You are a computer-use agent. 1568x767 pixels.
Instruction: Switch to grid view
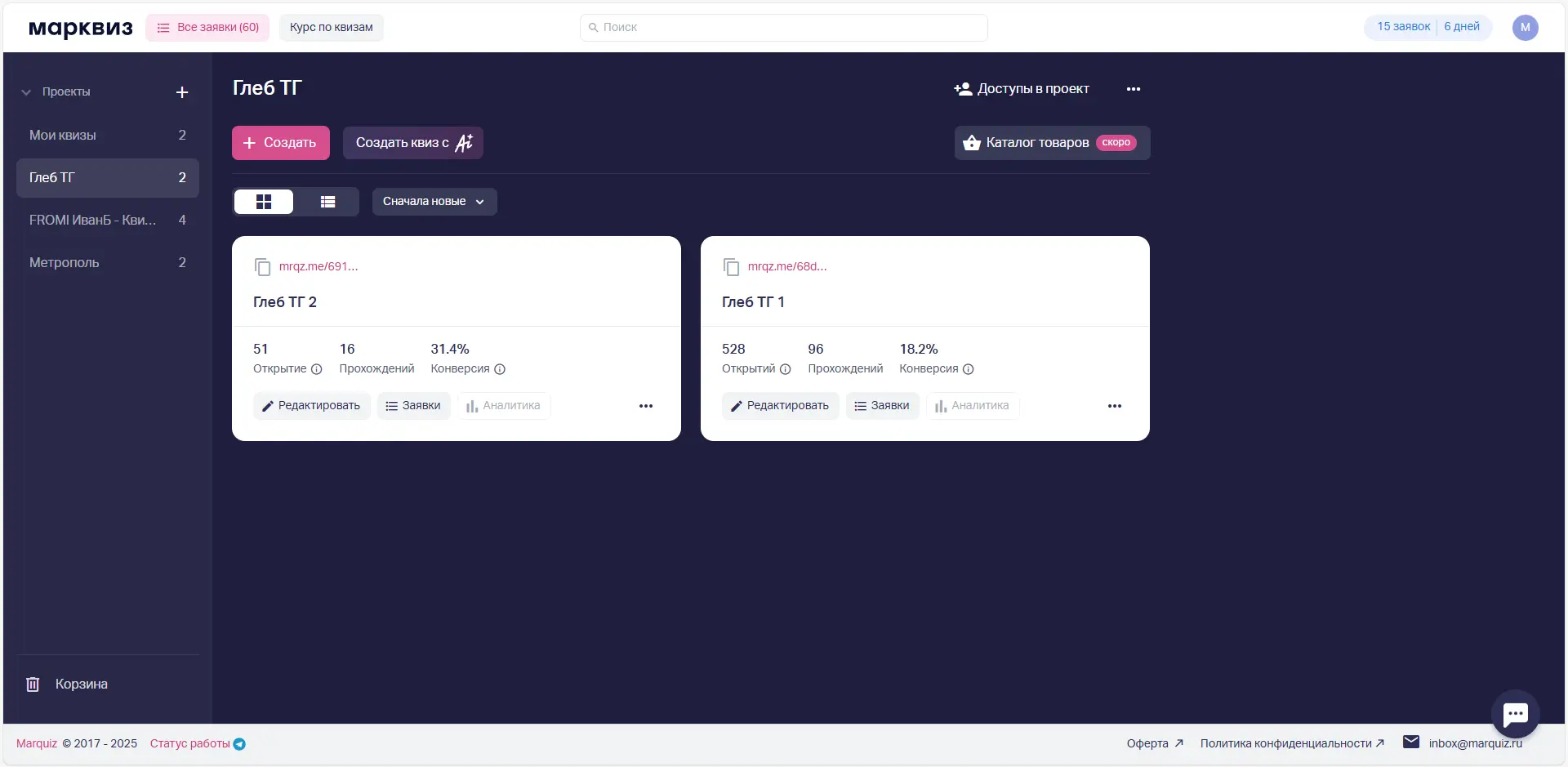point(264,202)
